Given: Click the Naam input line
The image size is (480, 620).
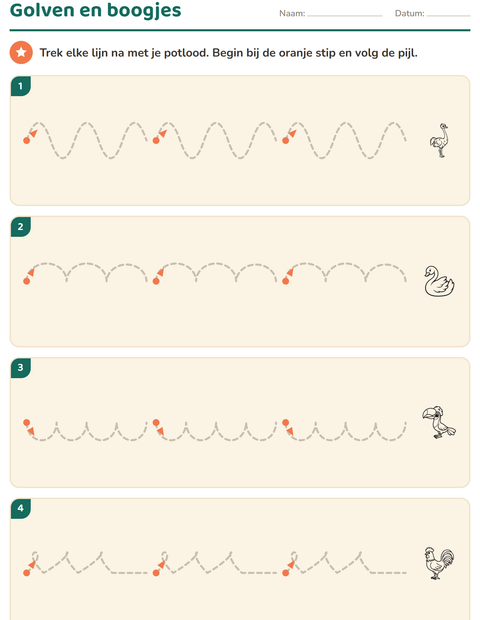Looking at the screenshot, I should click(x=345, y=15).
